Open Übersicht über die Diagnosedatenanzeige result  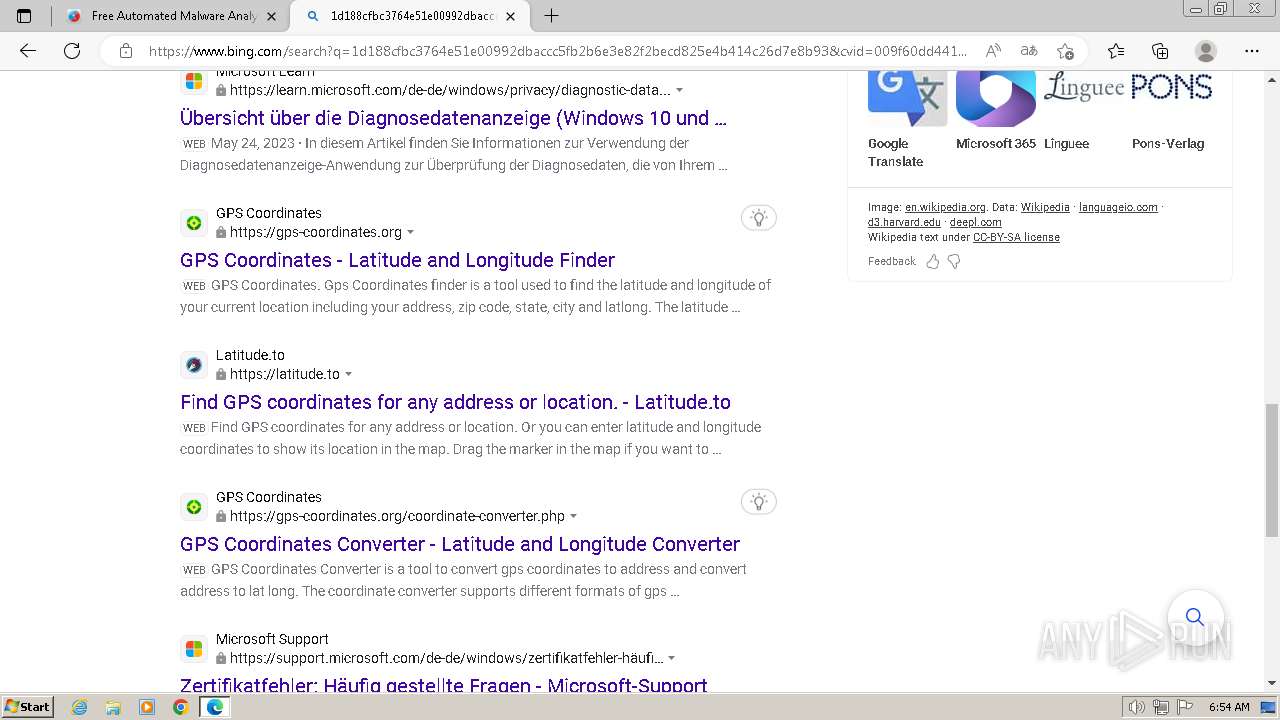click(x=453, y=118)
